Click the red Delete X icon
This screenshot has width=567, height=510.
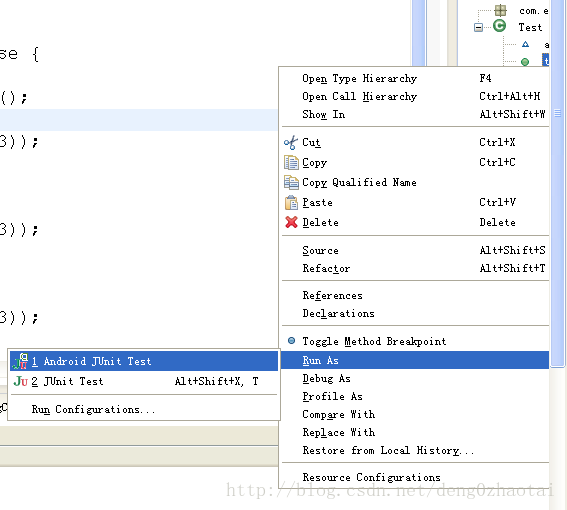(x=291, y=222)
